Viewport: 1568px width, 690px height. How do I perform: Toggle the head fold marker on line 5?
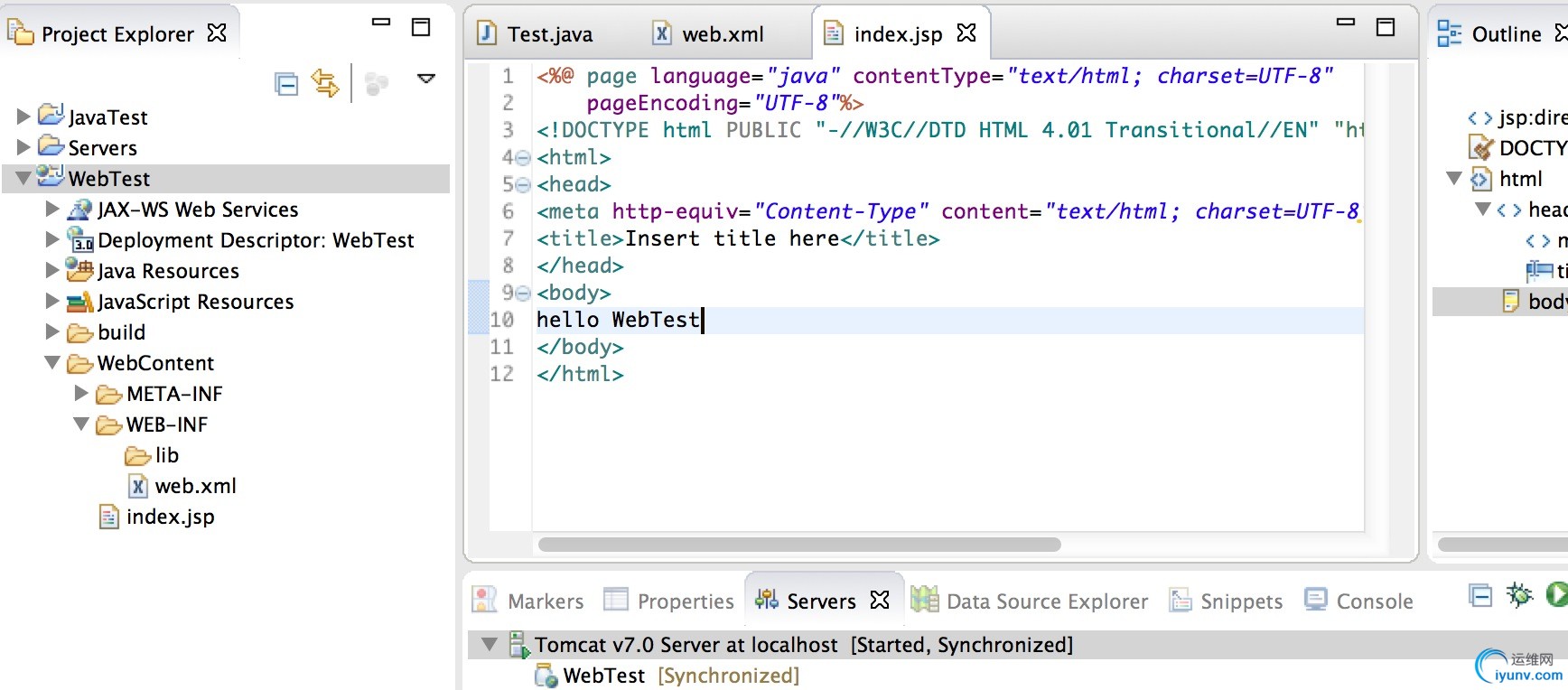pos(523,185)
